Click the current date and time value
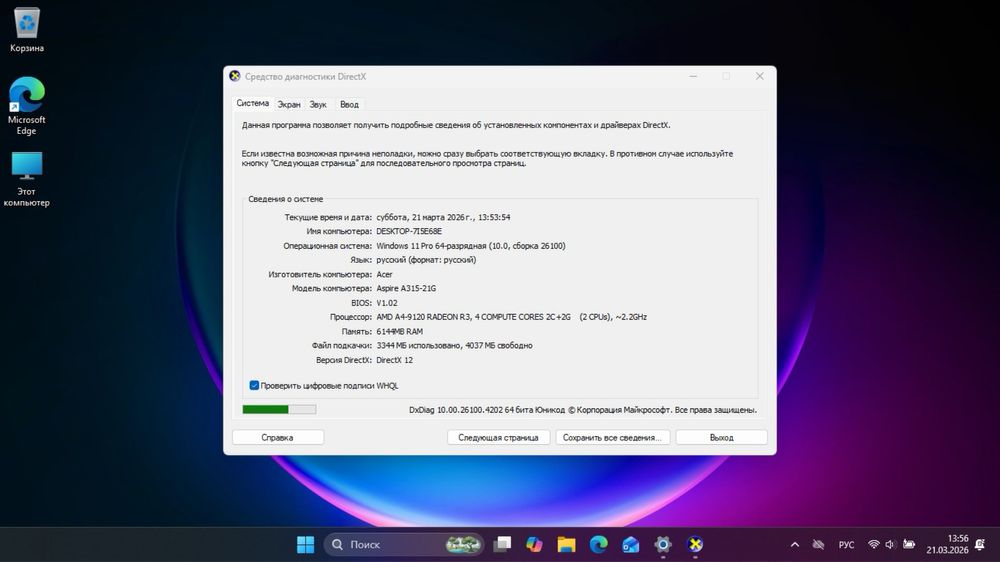 click(443, 218)
